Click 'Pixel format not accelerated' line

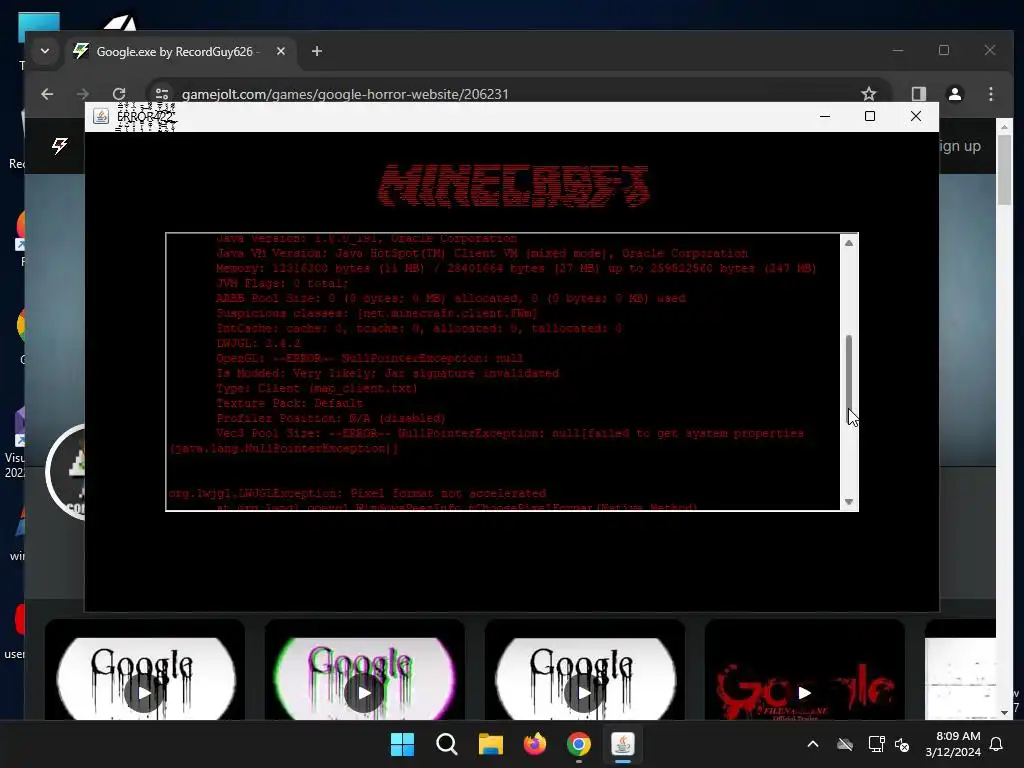[x=357, y=494]
